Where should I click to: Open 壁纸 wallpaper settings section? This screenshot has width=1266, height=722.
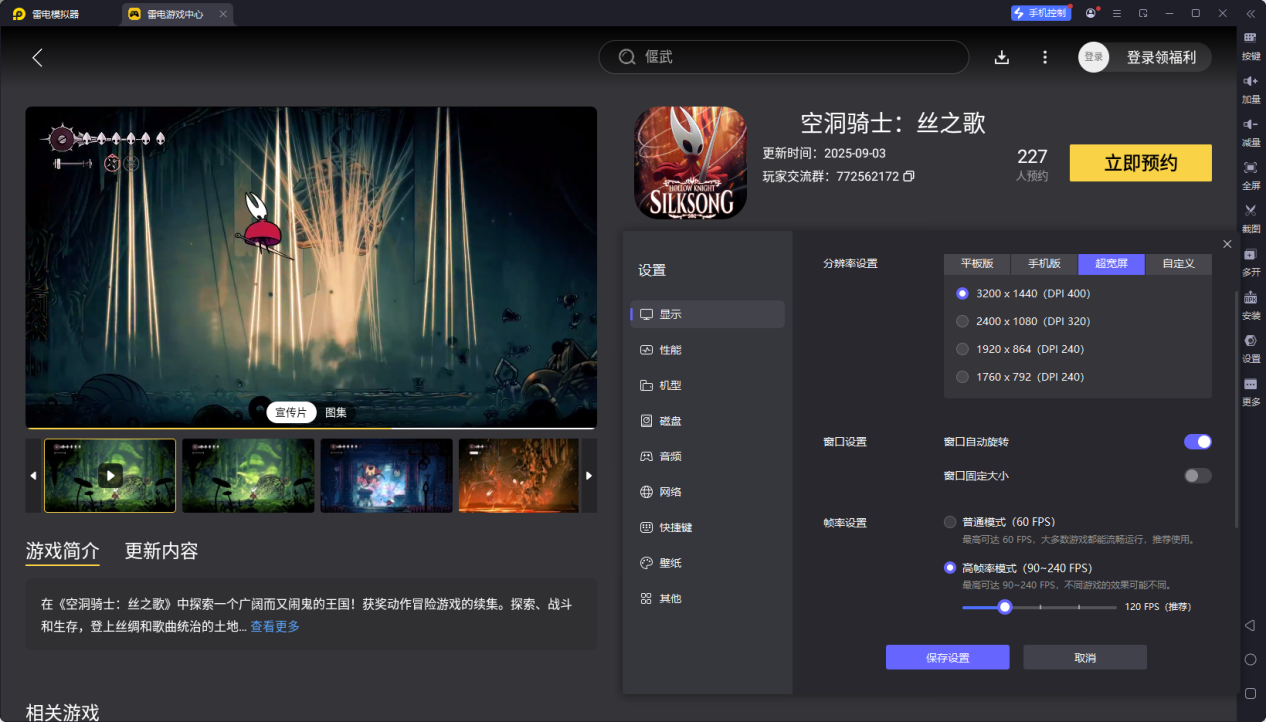pyautogui.click(x=707, y=563)
